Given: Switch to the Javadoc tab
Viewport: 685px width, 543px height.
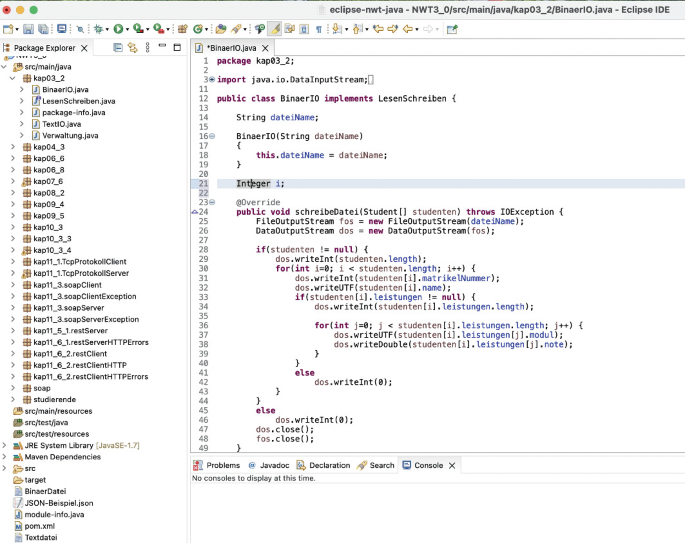Looking at the screenshot, I should tap(274, 465).
